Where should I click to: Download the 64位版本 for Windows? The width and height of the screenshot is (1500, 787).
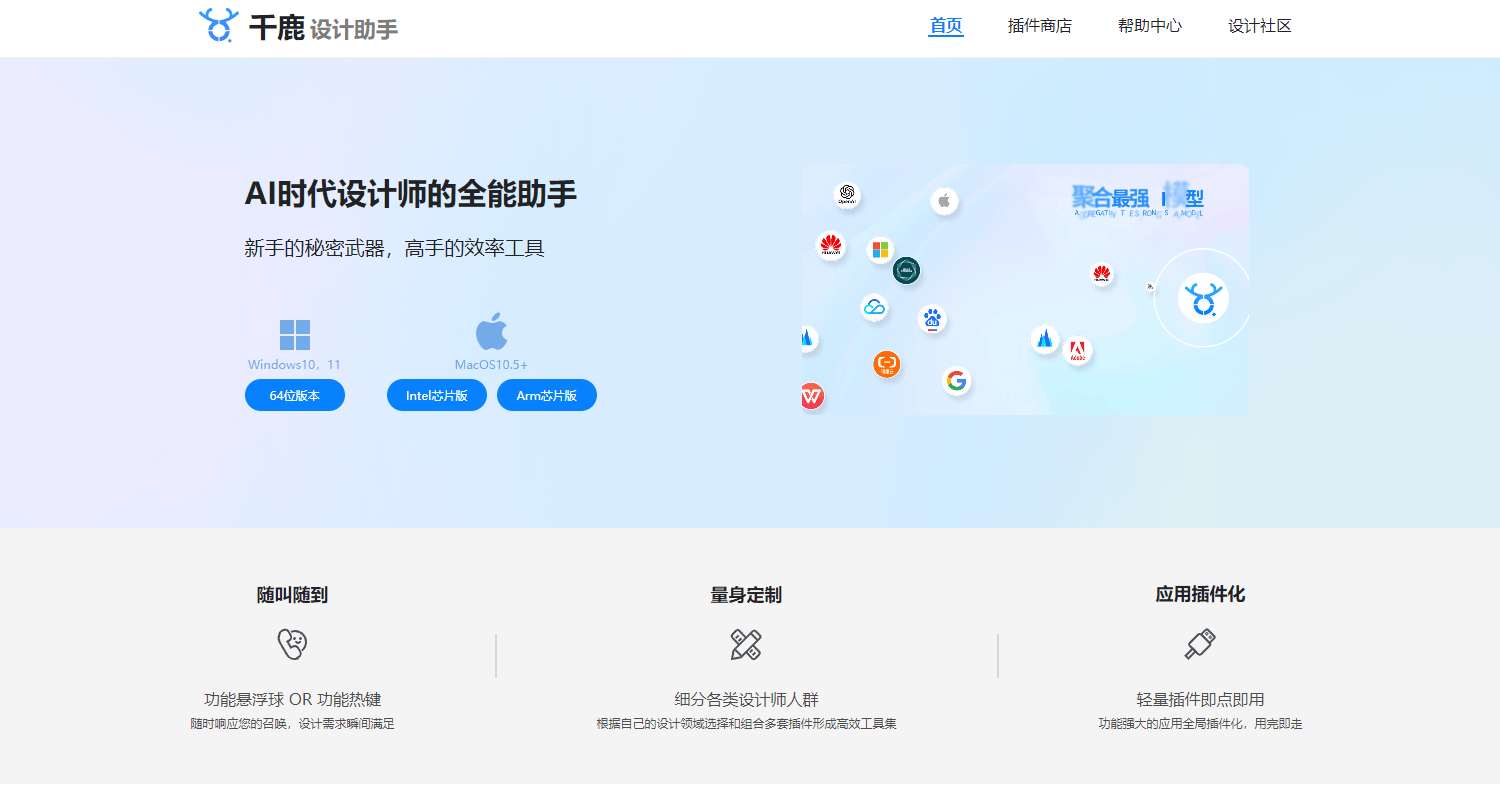(295, 395)
